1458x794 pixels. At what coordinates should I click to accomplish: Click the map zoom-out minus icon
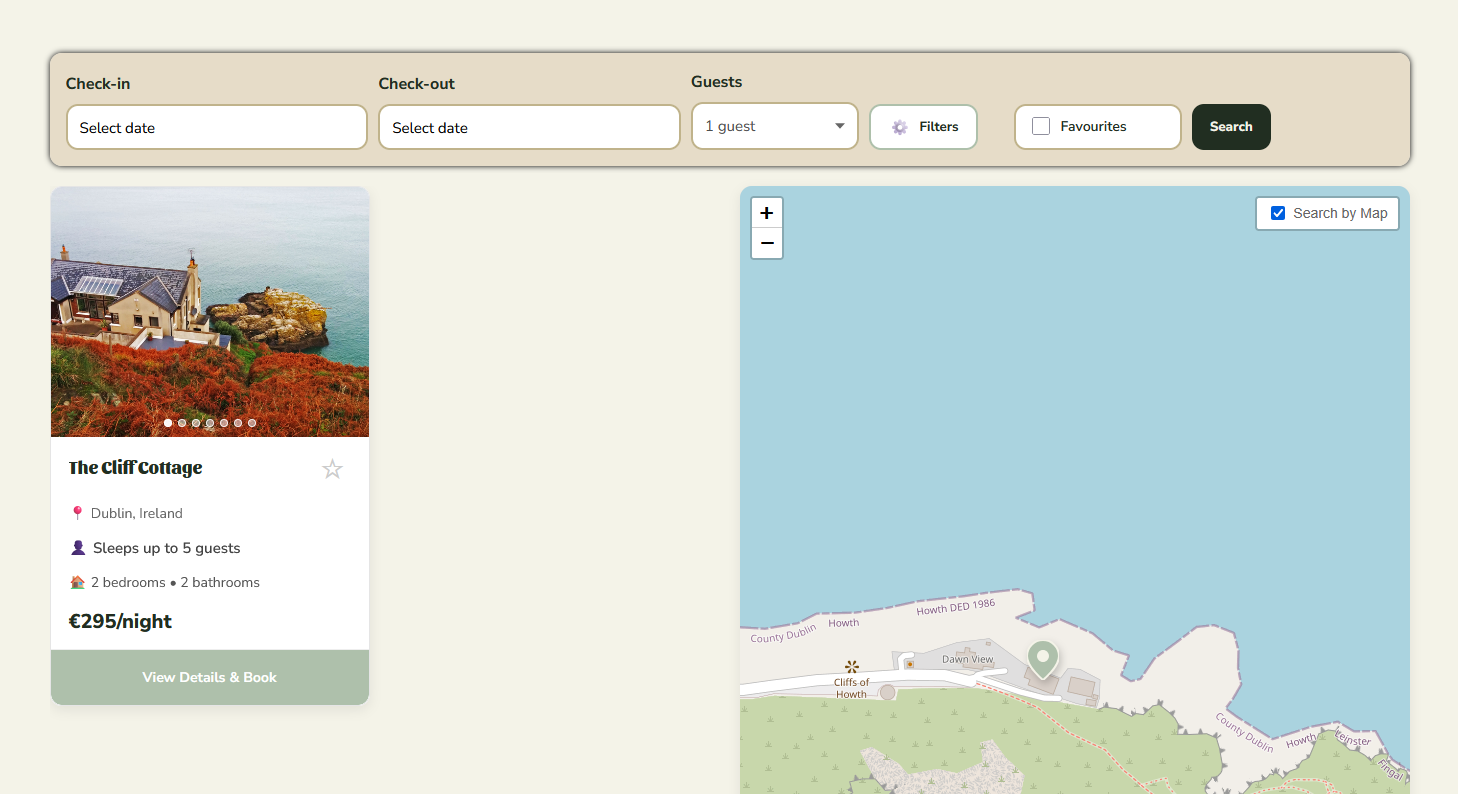tap(766, 243)
